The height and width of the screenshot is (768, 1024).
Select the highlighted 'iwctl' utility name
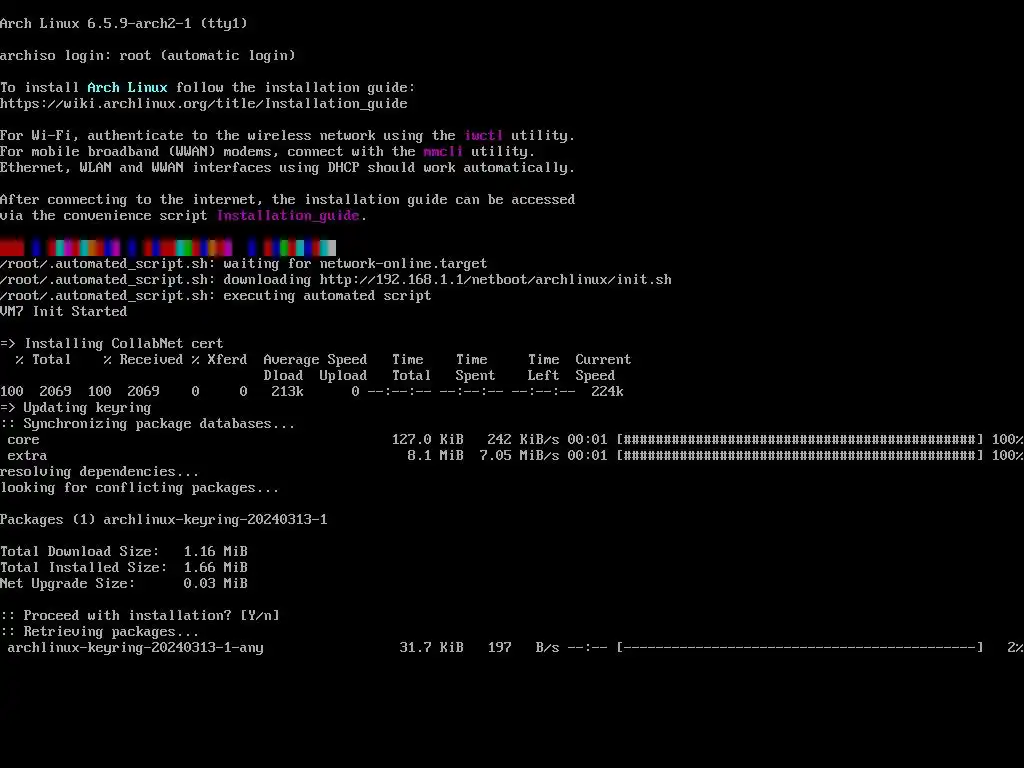(x=483, y=135)
